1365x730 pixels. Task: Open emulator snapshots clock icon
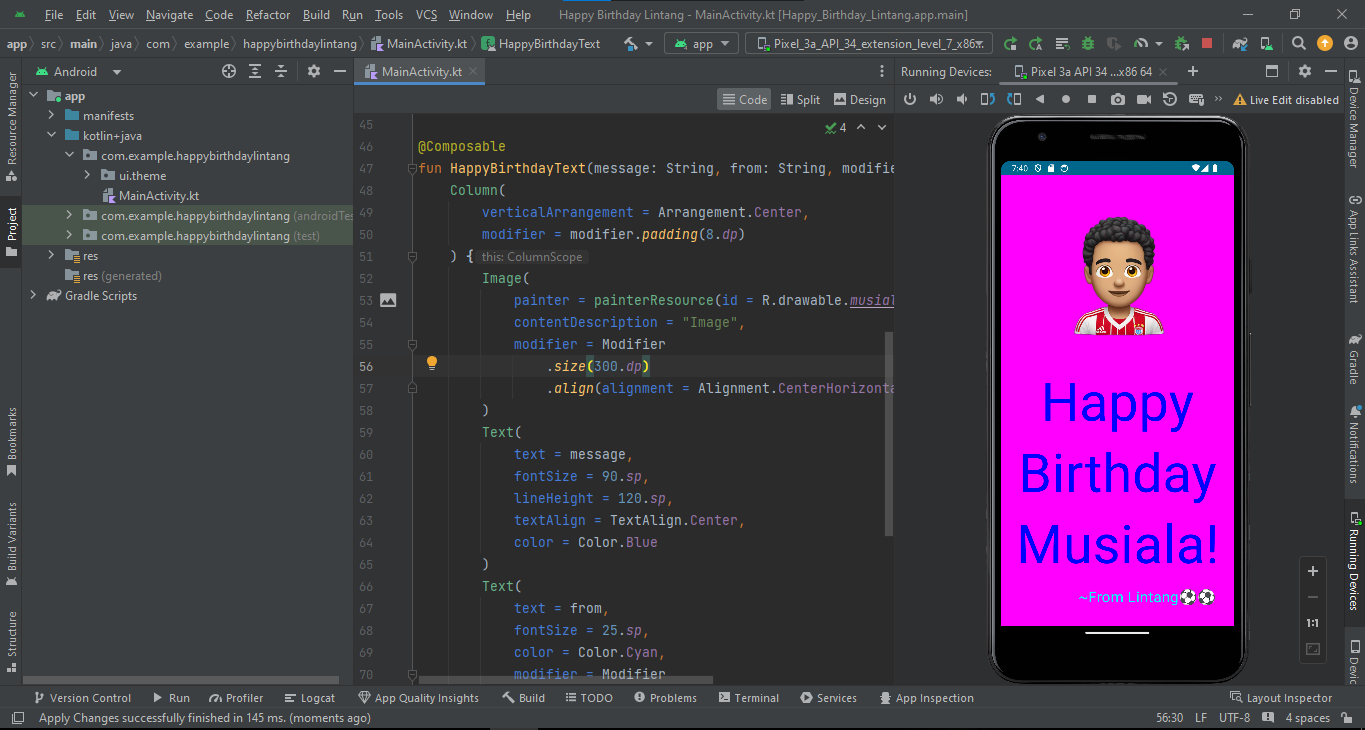pyautogui.click(x=1170, y=99)
